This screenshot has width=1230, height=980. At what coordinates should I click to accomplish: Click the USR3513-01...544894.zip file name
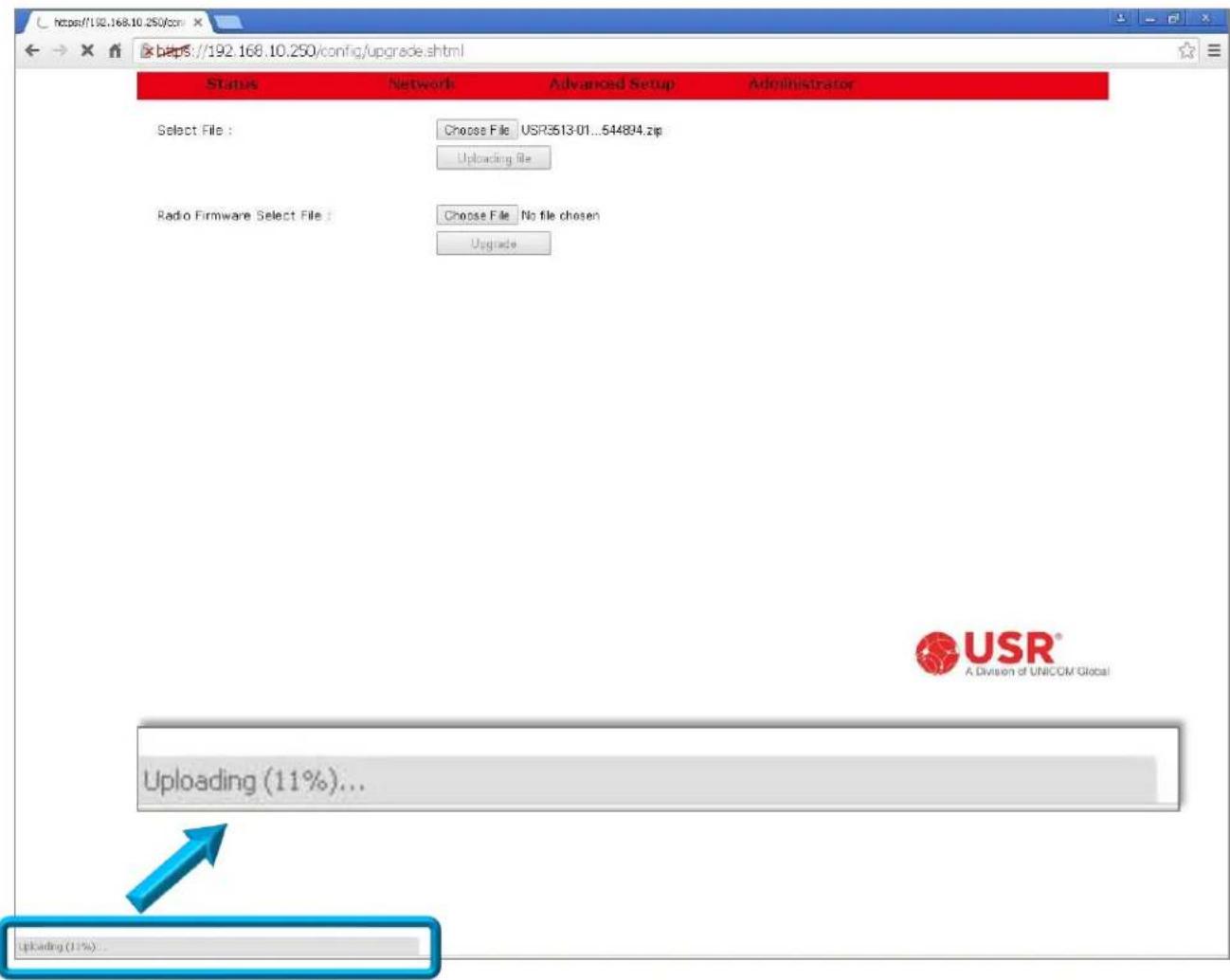pyautogui.click(x=591, y=130)
